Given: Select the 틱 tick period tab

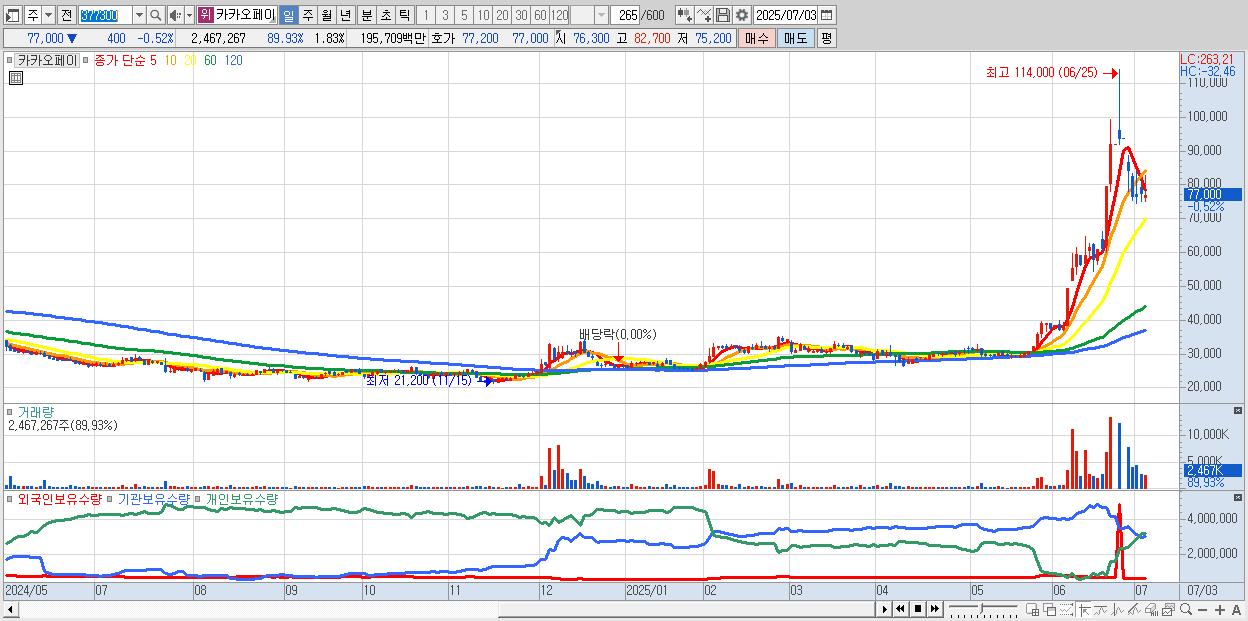Looking at the screenshot, I should pyautogui.click(x=404, y=15).
